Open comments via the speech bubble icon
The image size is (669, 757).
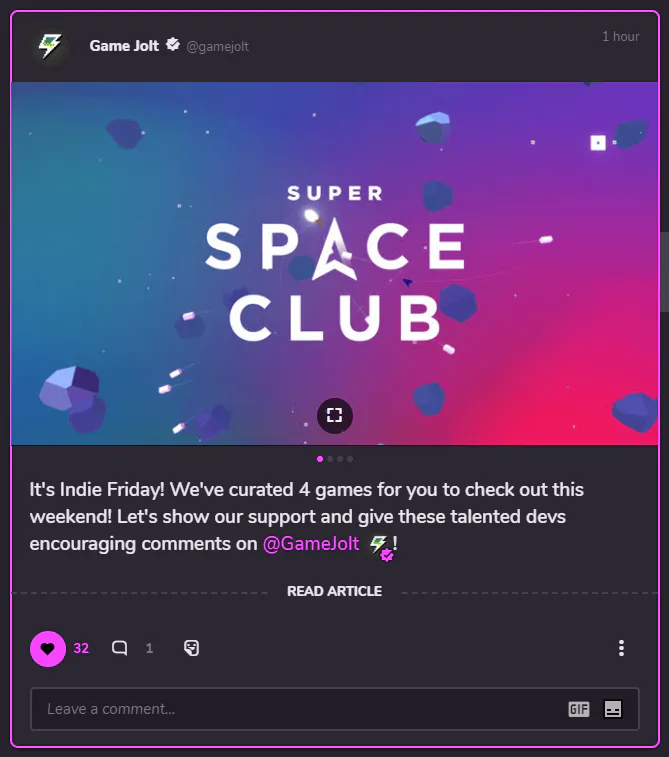(120, 648)
